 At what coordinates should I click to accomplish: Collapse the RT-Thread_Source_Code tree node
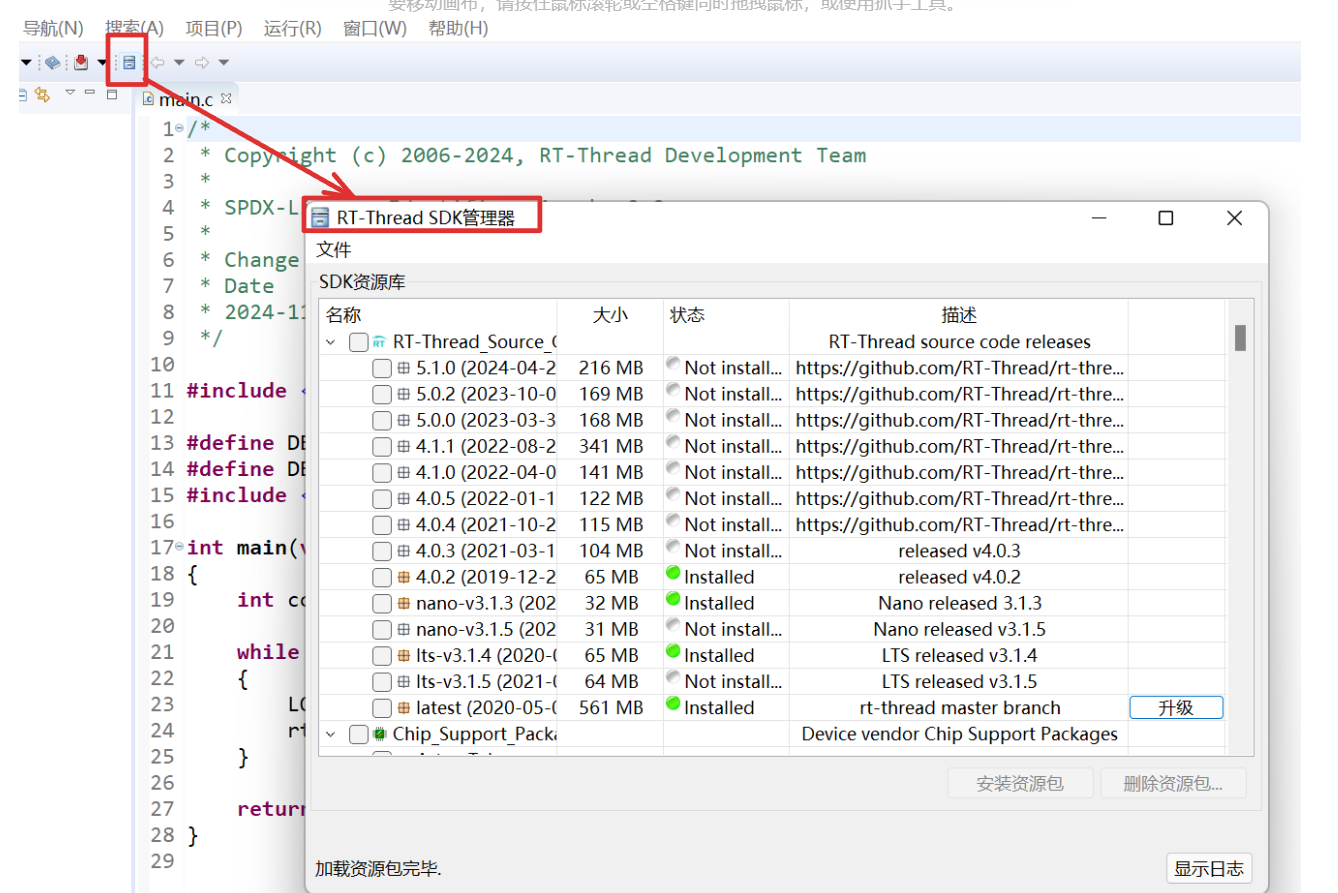coord(331,342)
